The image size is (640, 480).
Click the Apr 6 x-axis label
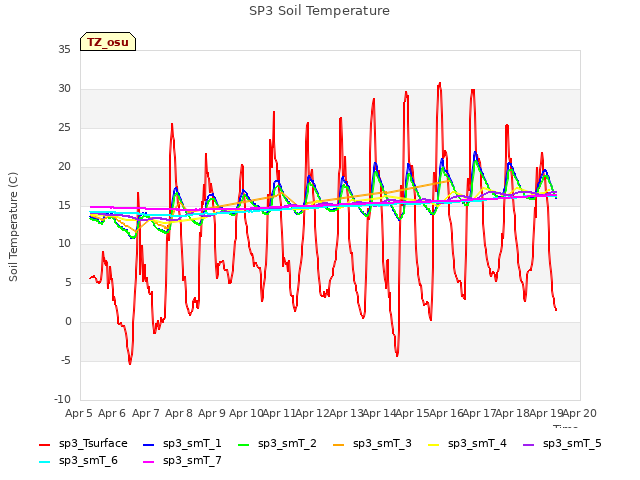pyautogui.click(x=112, y=413)
